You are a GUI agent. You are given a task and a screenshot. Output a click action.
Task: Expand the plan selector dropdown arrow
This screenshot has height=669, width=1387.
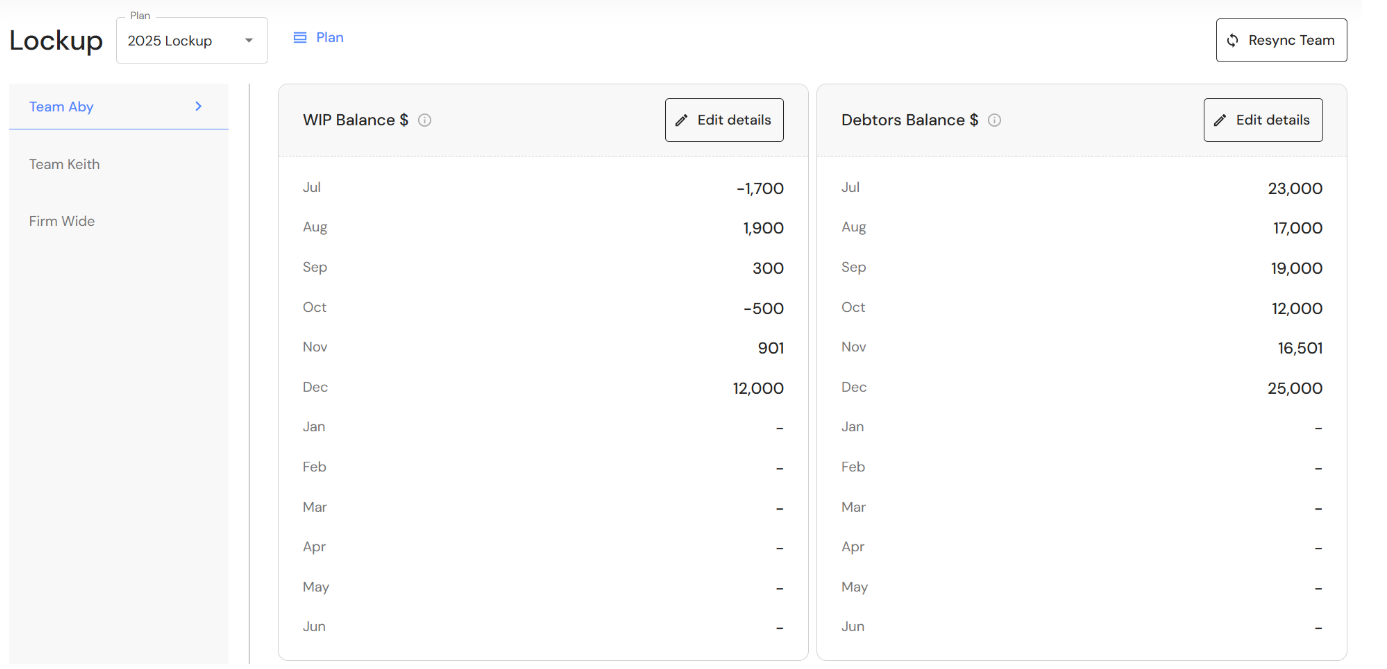click(x=249, y=41)
